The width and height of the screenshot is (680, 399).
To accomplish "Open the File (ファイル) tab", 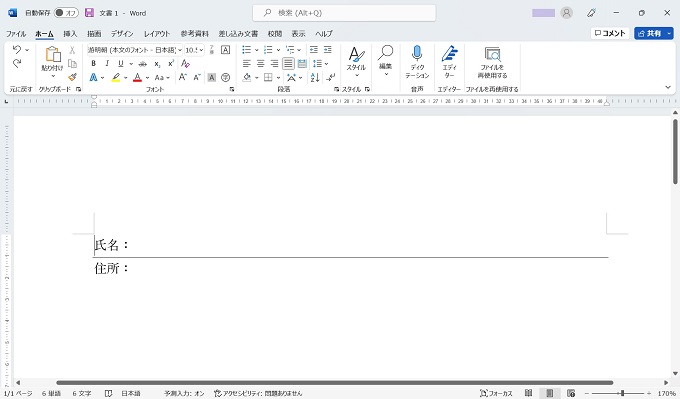I will point(16,33).
